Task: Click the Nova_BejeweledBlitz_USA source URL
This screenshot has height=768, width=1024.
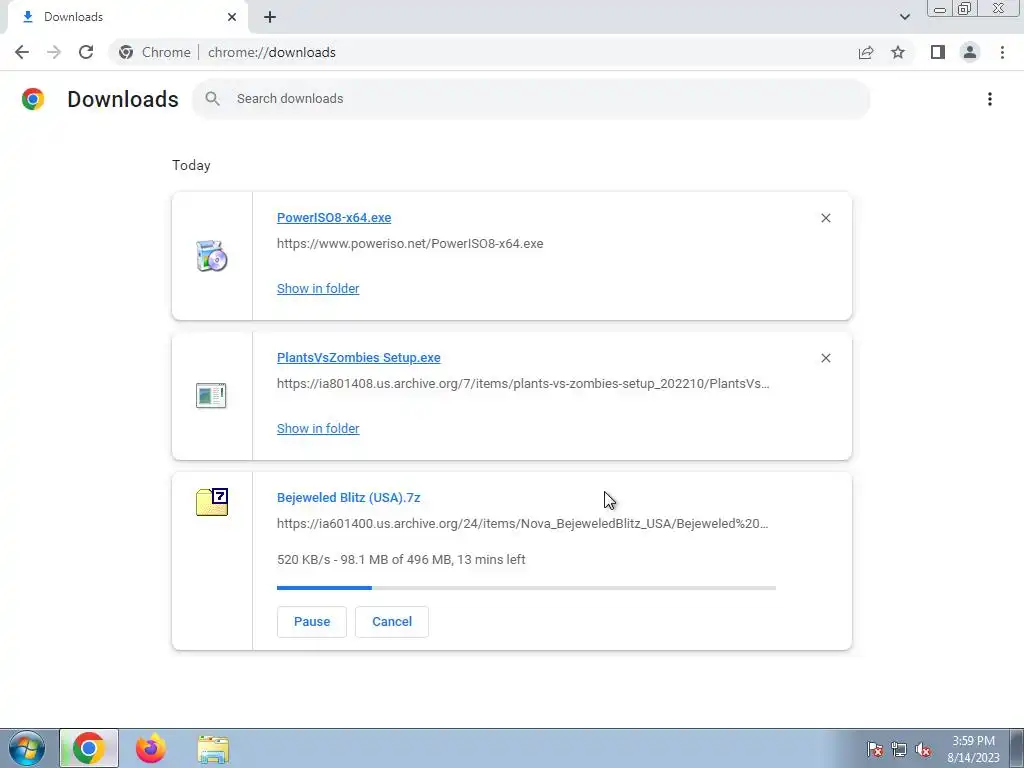Action: point(522,523)
